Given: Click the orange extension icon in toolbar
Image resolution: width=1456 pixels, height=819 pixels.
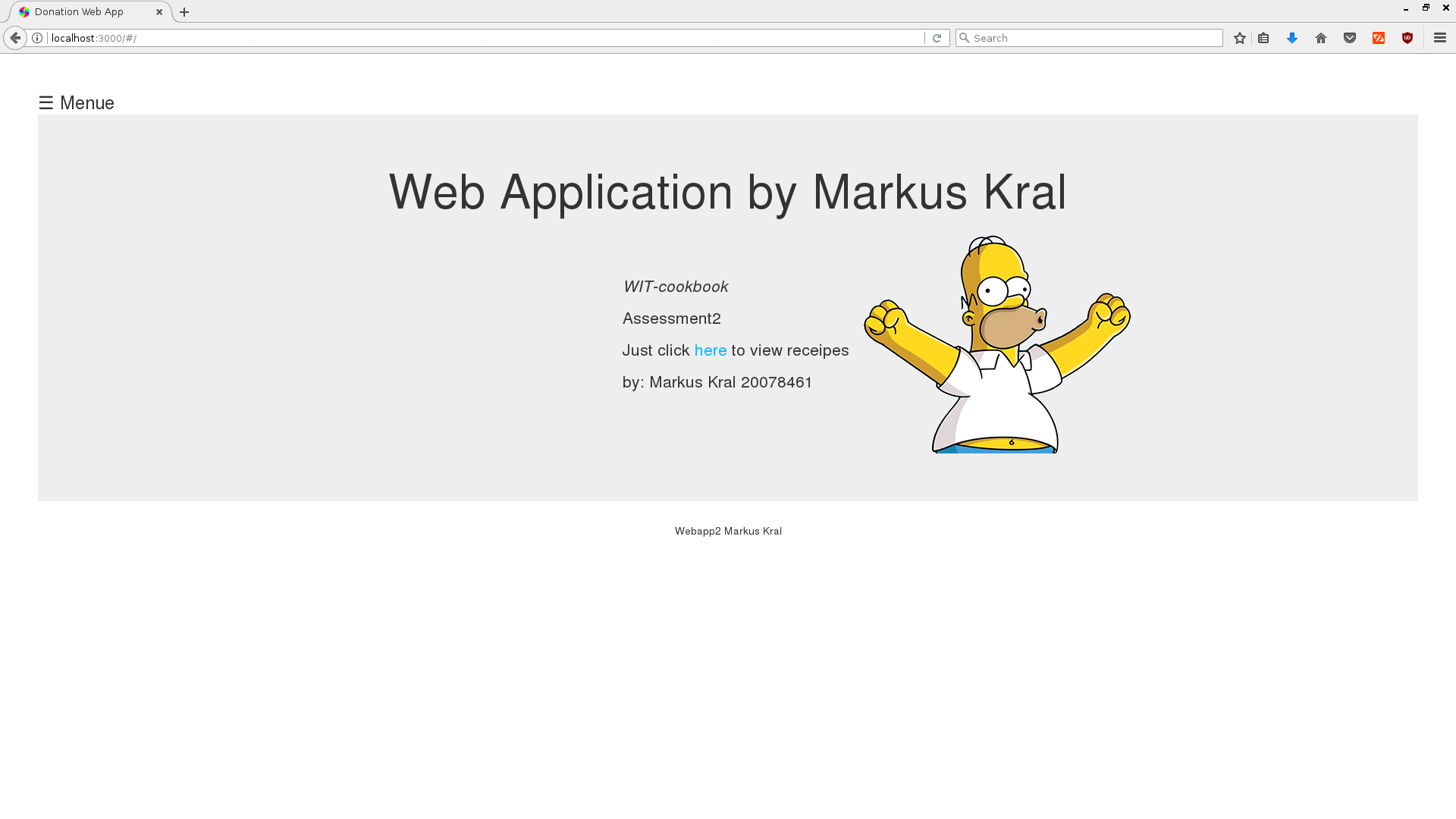Looking at the screenshot, I should pos(1379,38).
